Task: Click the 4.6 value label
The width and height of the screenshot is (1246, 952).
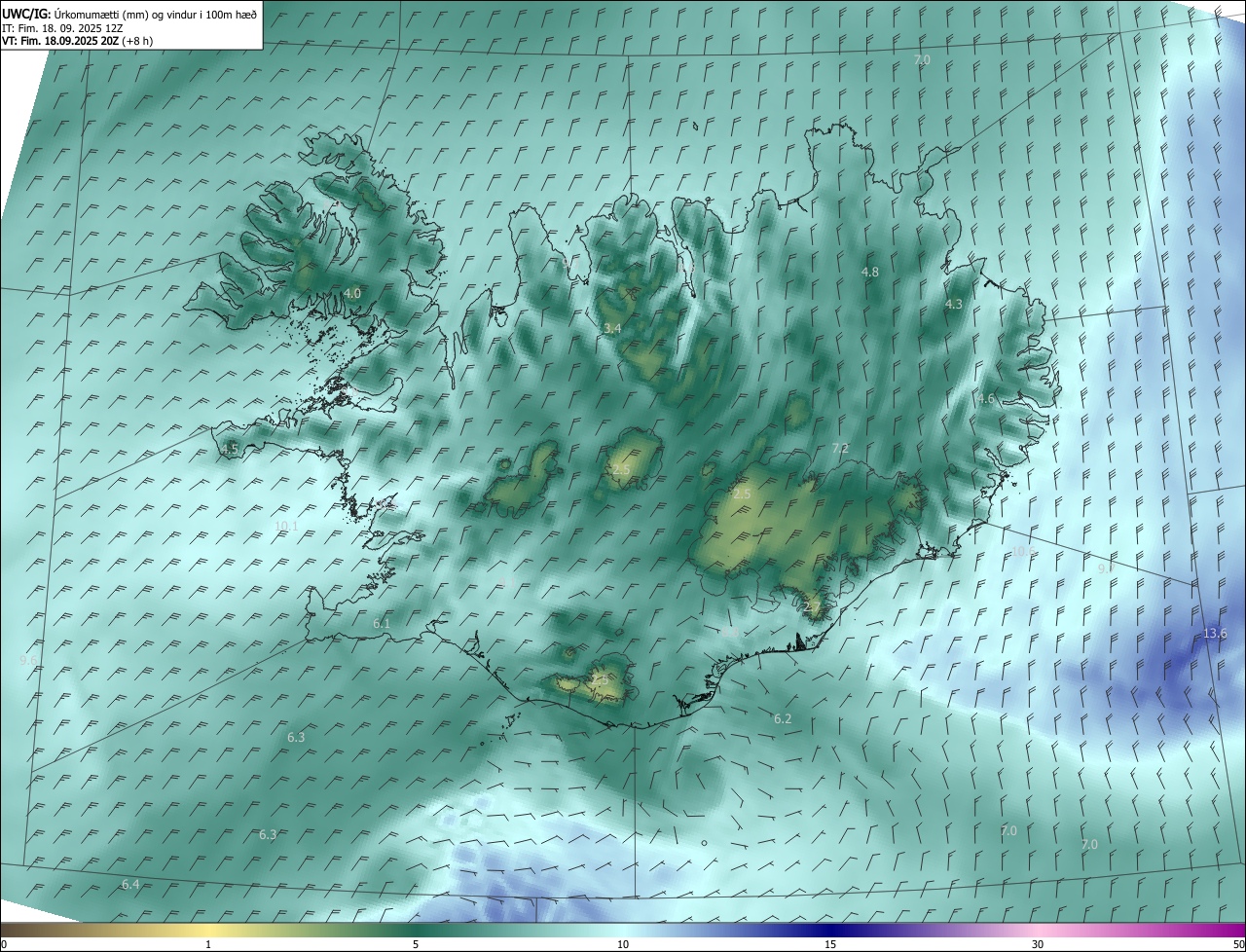Action: (986, 399)
